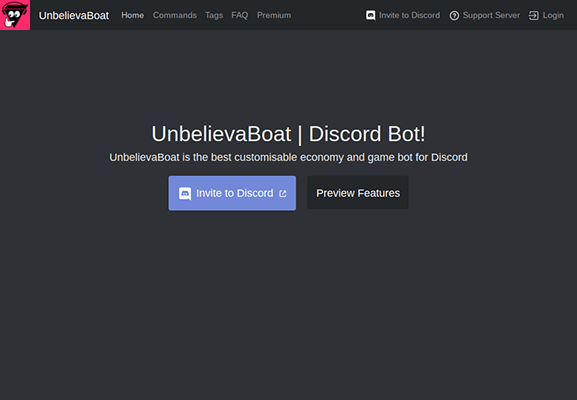Click the customisable economy tagline text
Screen dimensions: 577x400
288,157
